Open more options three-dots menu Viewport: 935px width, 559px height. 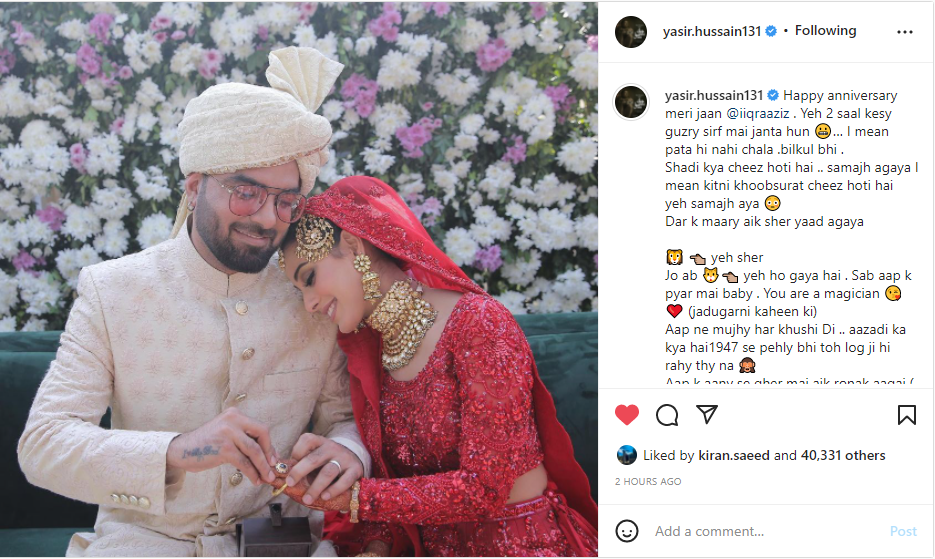[905, 32]
